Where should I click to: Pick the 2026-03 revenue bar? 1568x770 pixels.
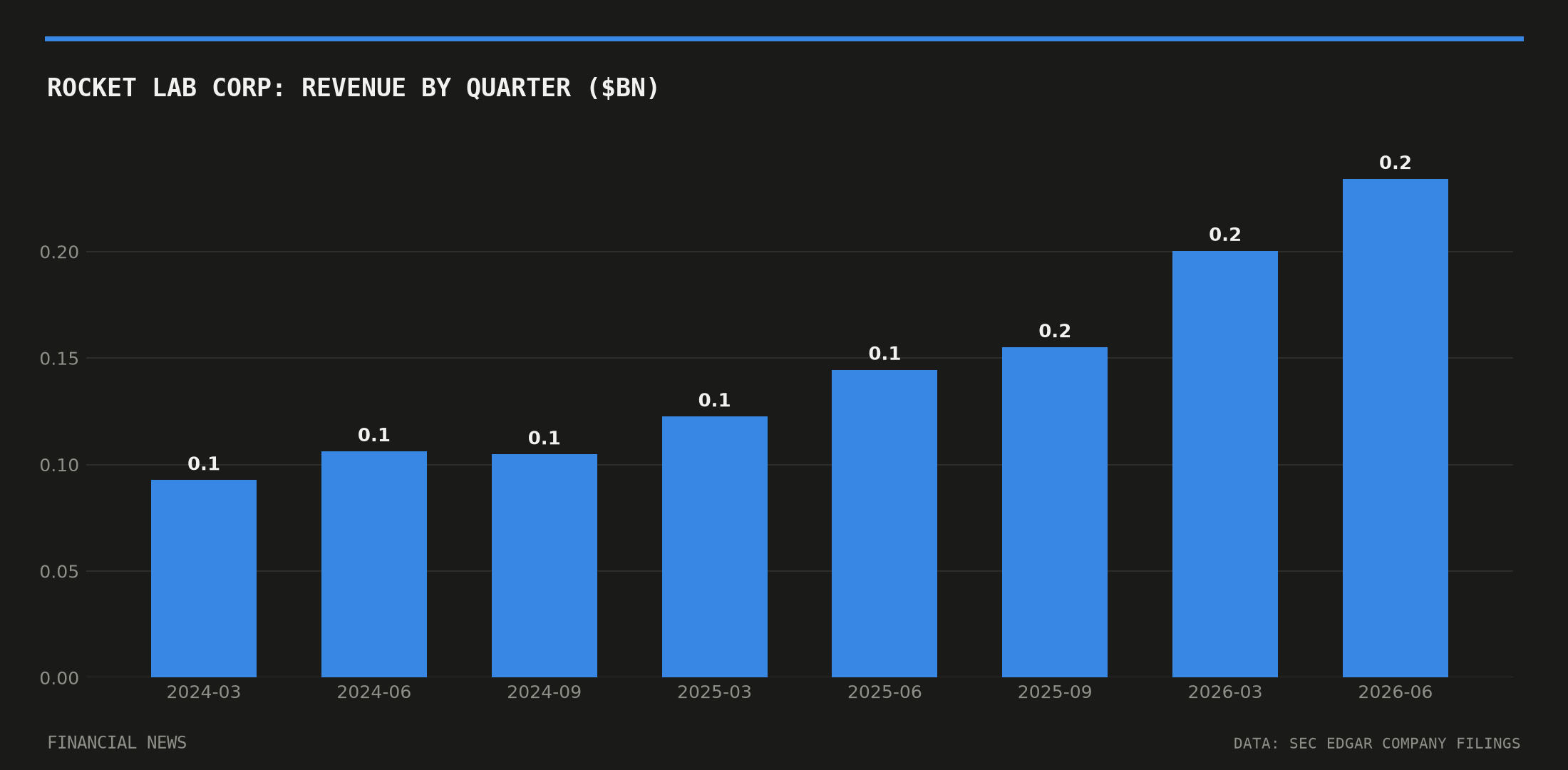pos(1225,464)
